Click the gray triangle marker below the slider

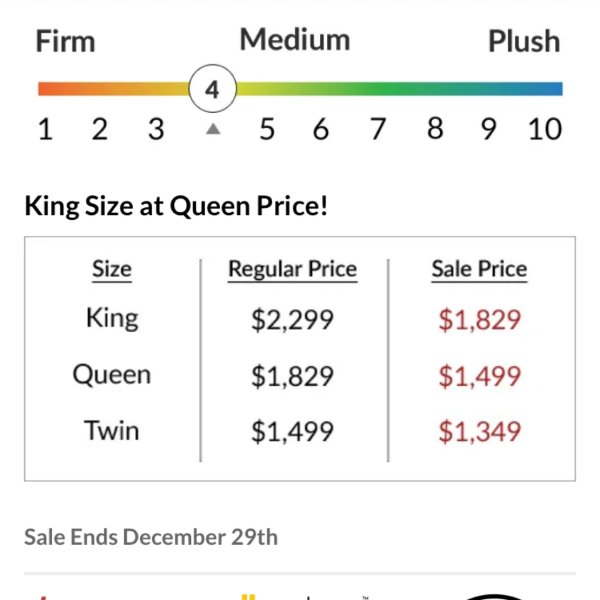coord(213,129)
